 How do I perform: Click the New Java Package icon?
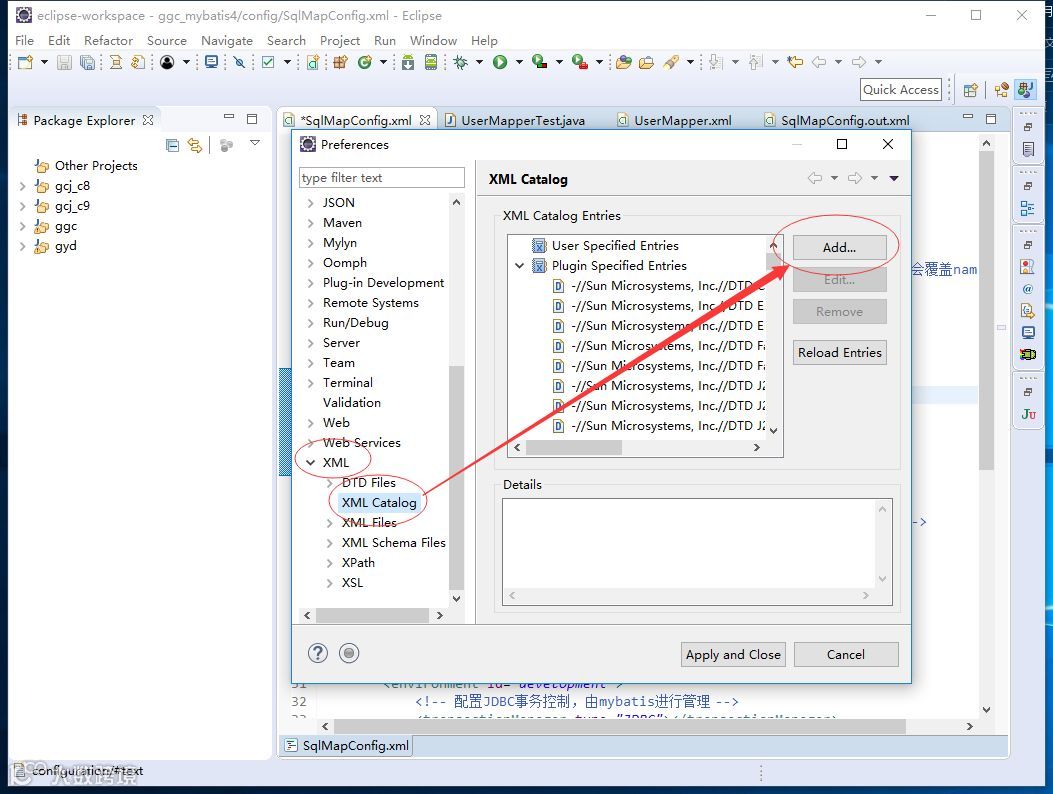click(x=340, y=62)
